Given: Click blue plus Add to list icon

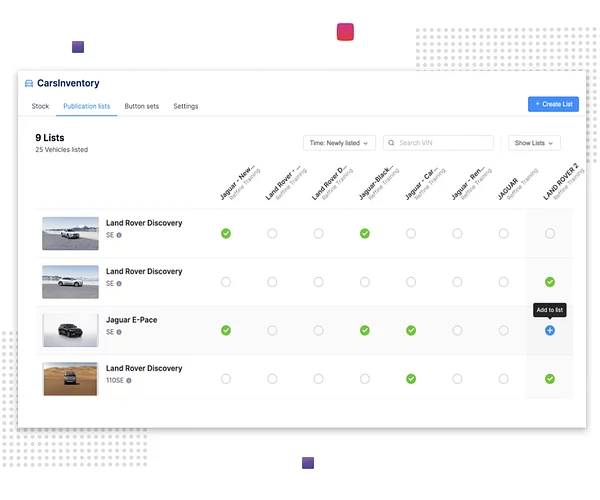Looking at the screenshot, I should 549,330.
